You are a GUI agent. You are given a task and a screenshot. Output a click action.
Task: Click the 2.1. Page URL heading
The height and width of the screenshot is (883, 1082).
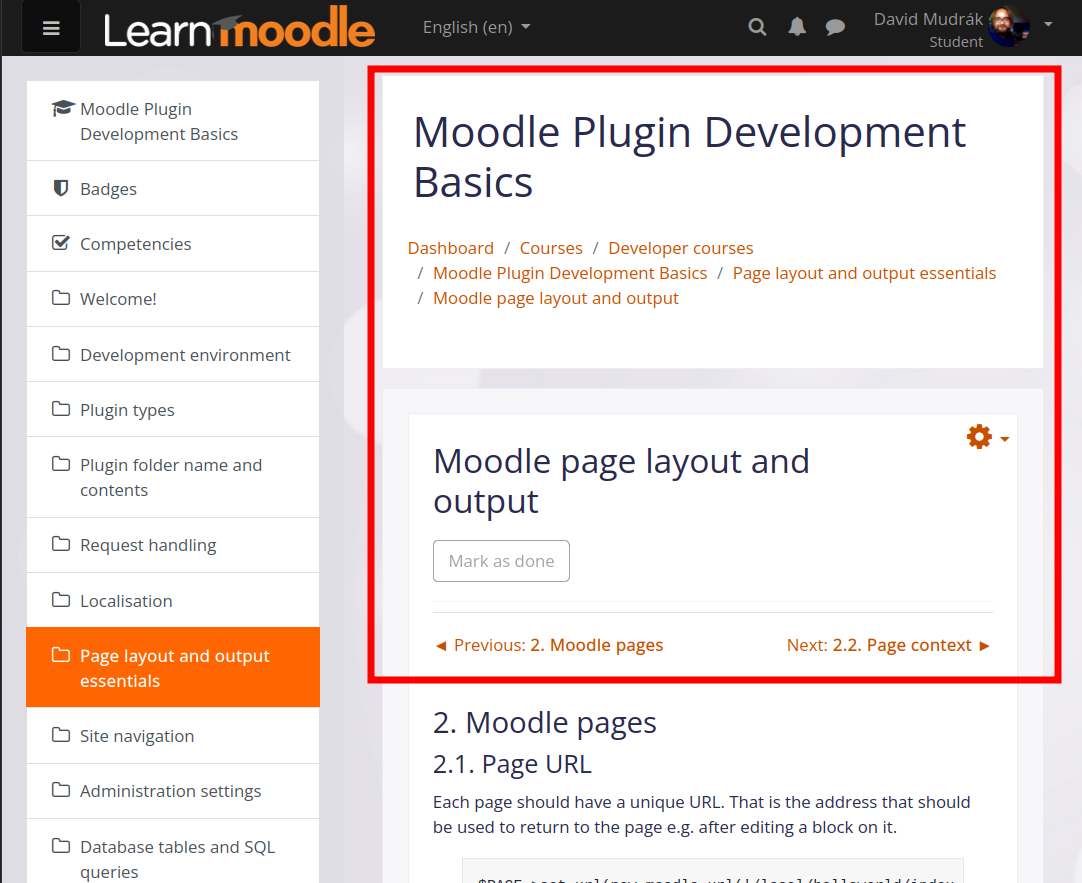click(512, 764)
